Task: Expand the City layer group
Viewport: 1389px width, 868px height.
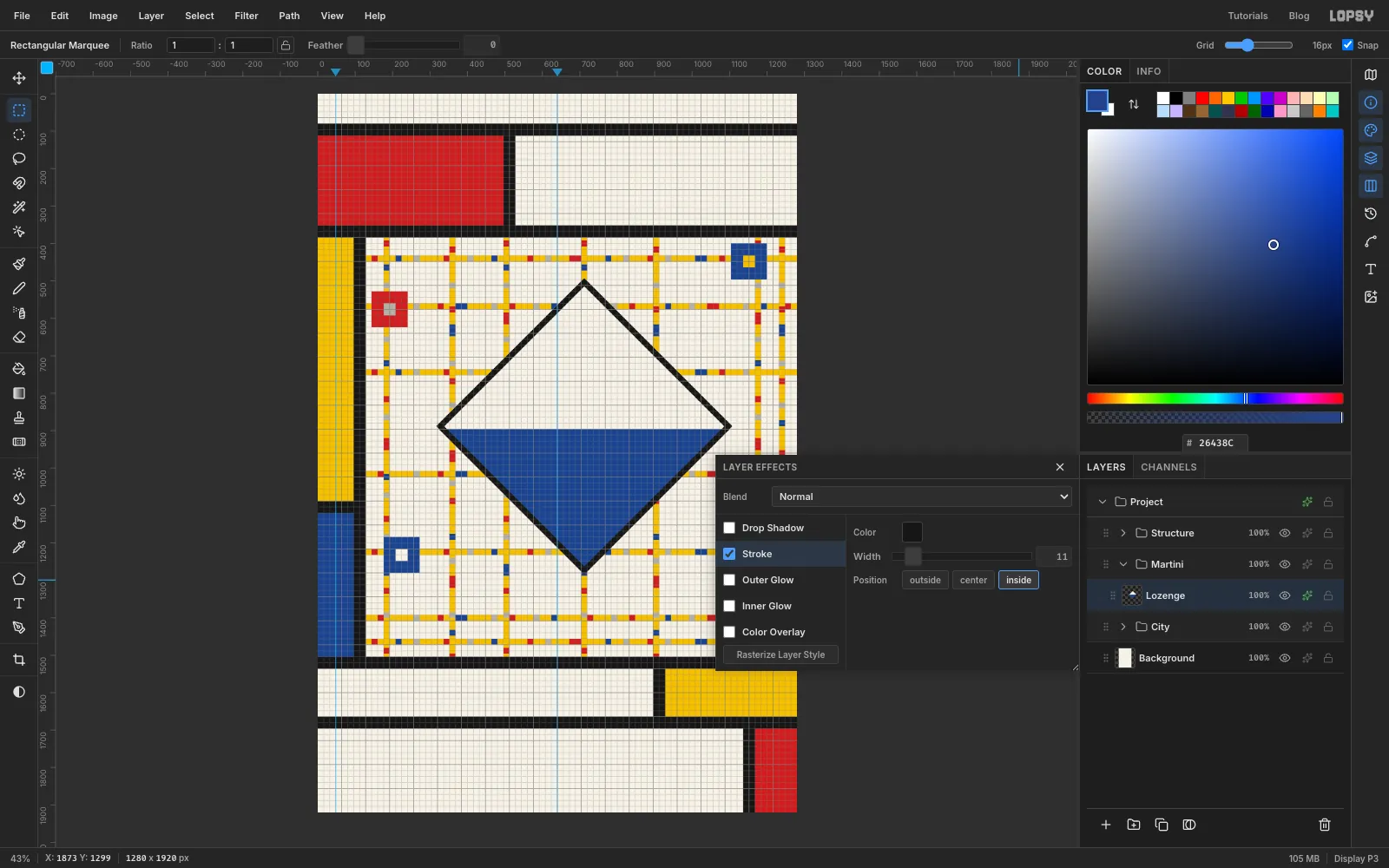Action: tap(1123, 627)
